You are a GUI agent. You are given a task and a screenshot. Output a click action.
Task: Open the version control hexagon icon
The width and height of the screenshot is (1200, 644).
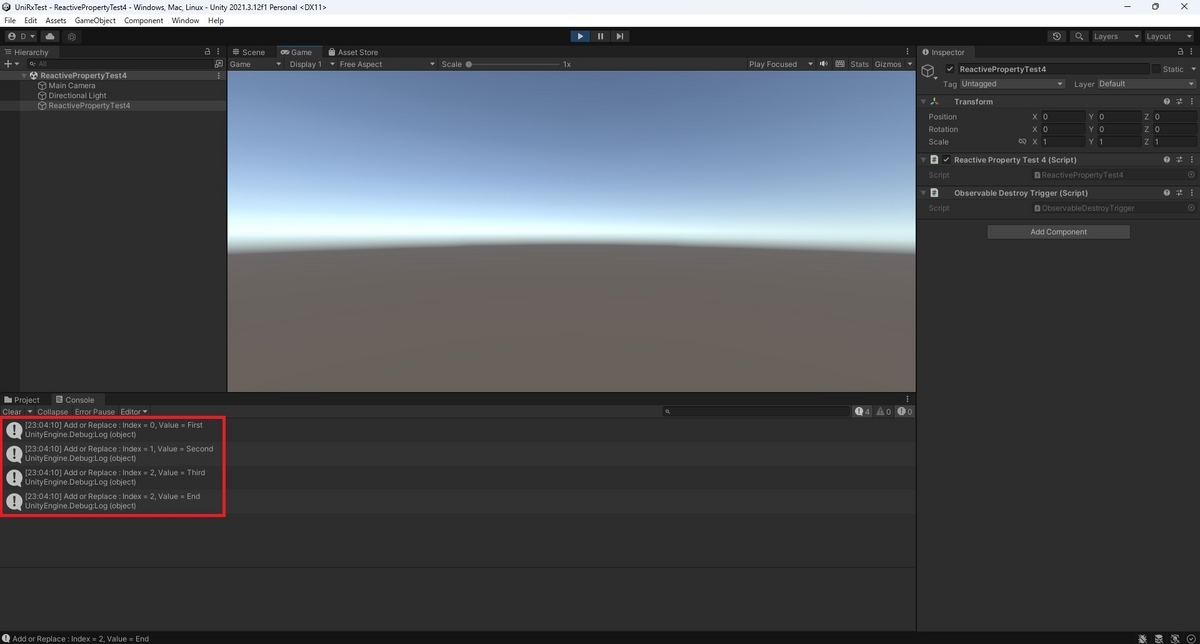click(71, 36)
